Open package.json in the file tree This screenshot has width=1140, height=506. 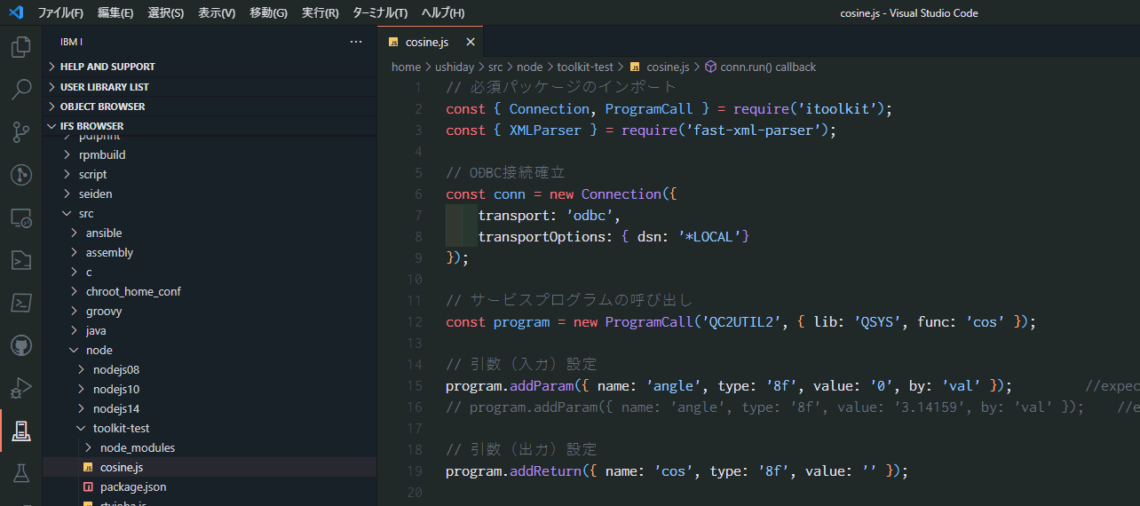(x=133, y=487)
